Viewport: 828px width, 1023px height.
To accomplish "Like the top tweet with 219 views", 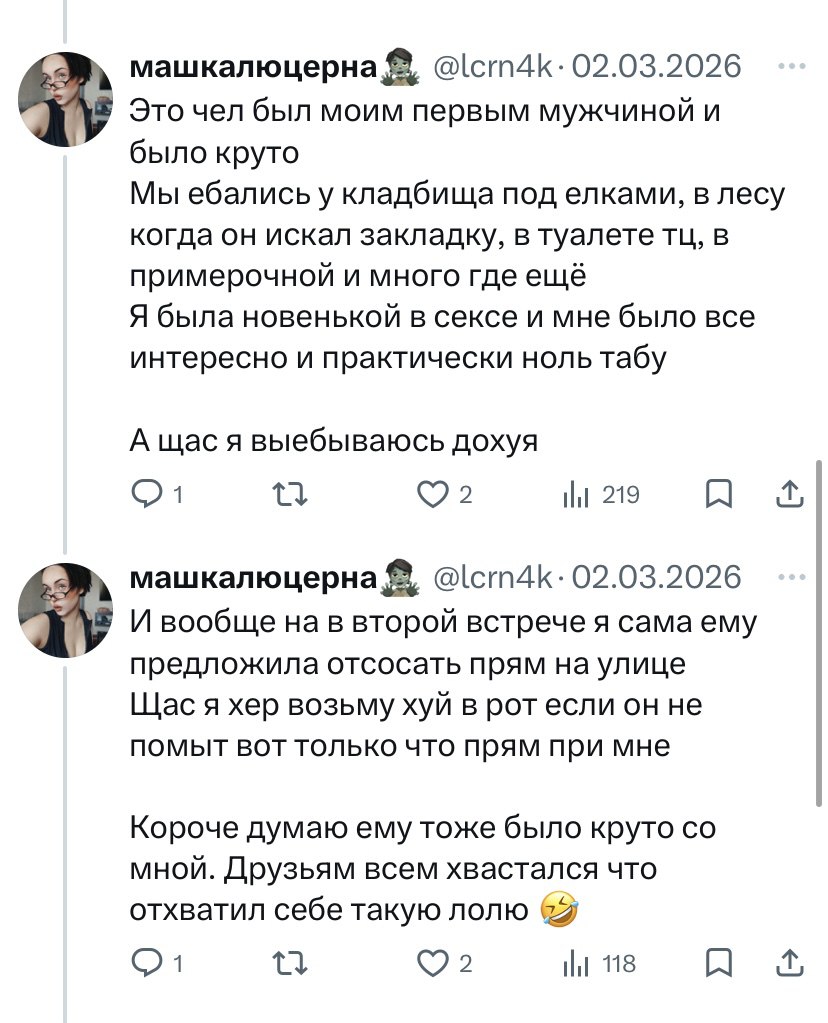I will 433,494.
